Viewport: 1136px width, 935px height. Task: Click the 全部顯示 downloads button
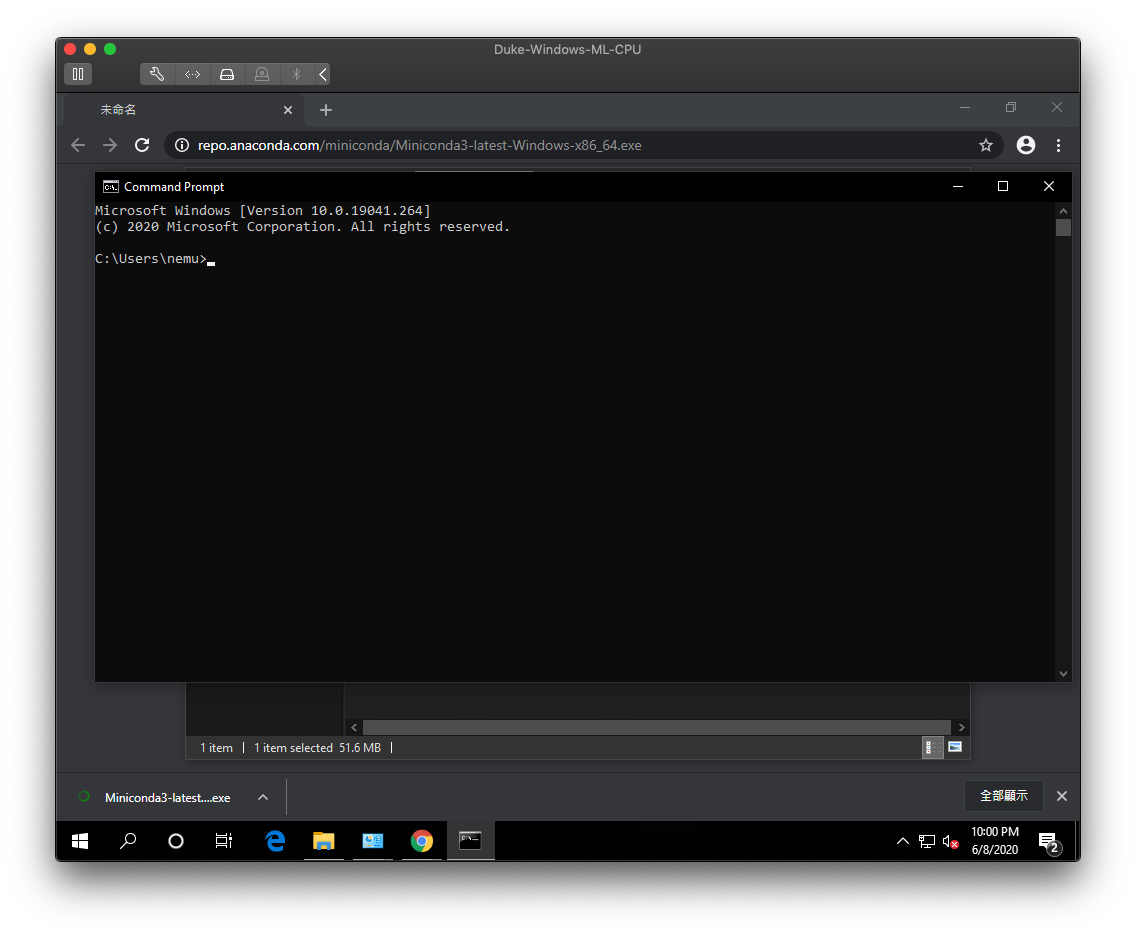[1004, 796]
